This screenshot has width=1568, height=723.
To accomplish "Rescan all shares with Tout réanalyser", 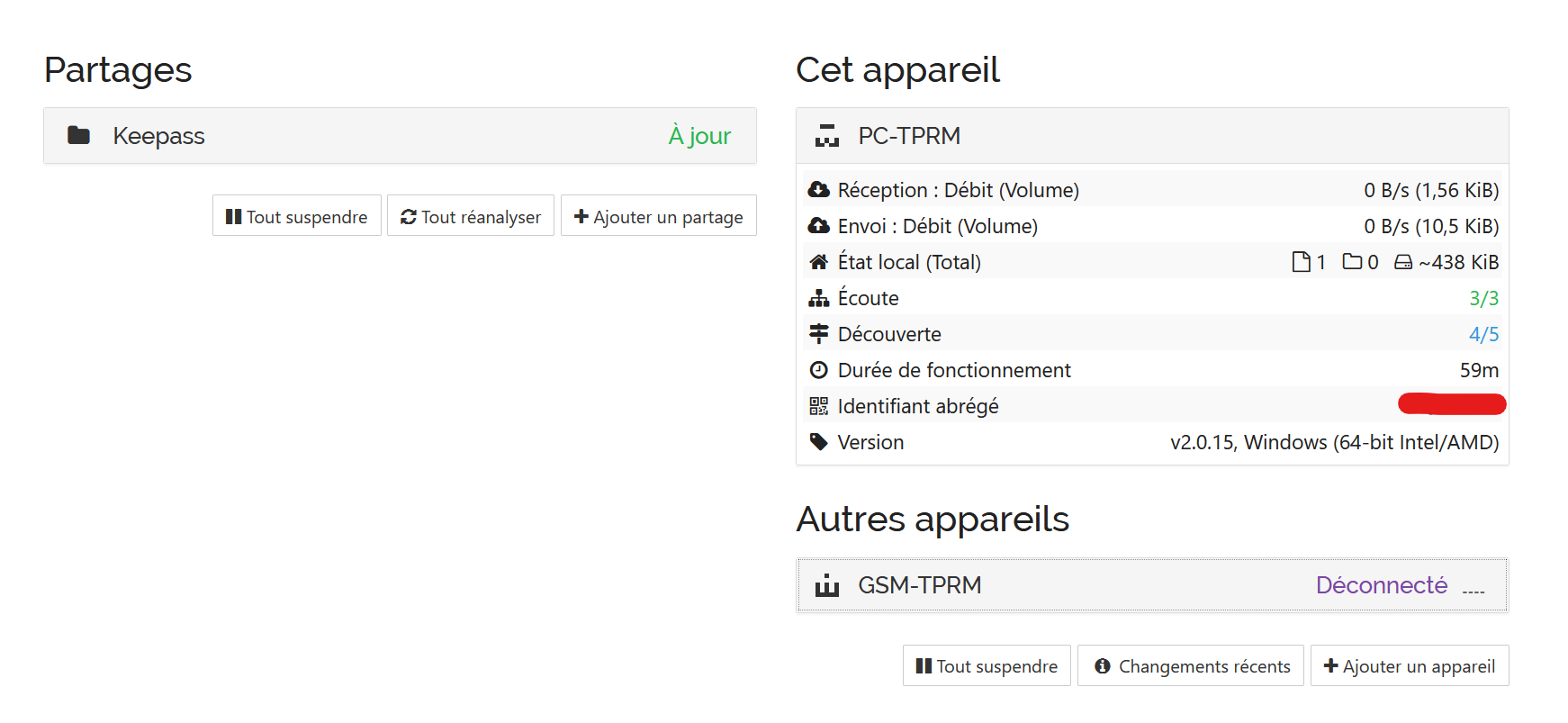I will point(471,216).
